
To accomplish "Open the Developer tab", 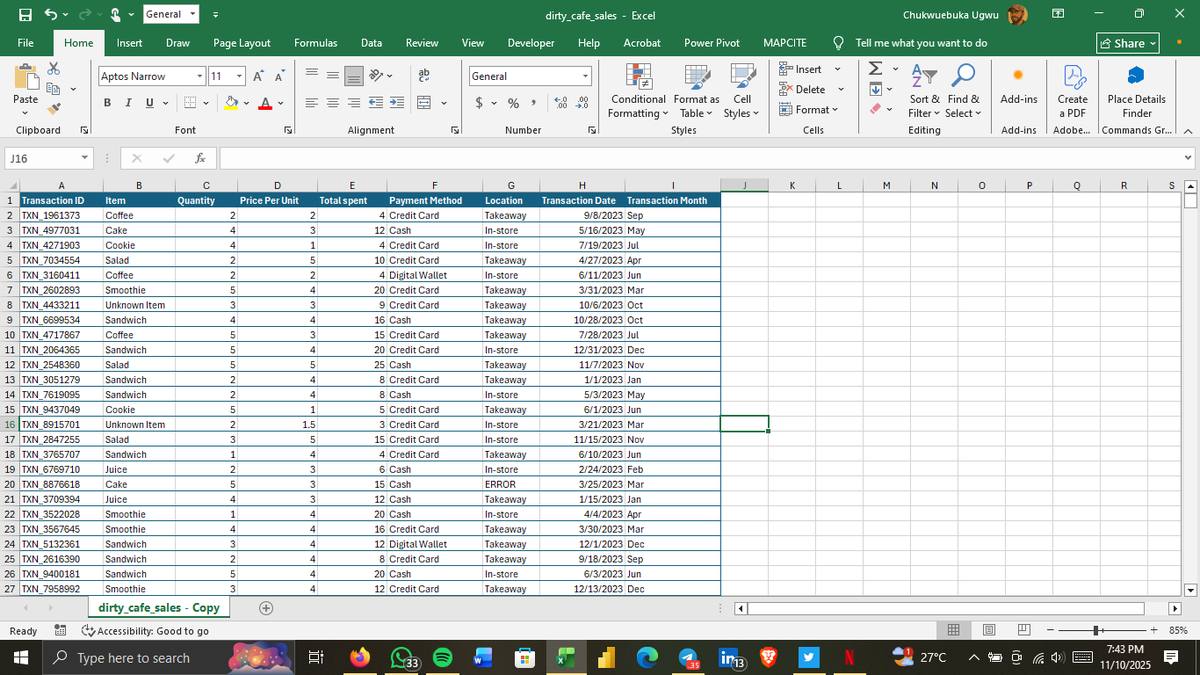I will pos(531,43).
